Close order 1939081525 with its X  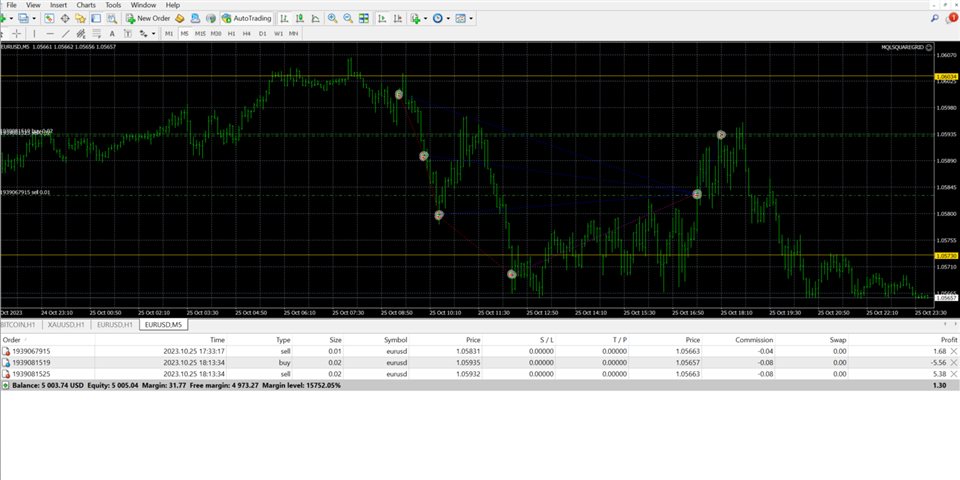(x=953, y=373)
